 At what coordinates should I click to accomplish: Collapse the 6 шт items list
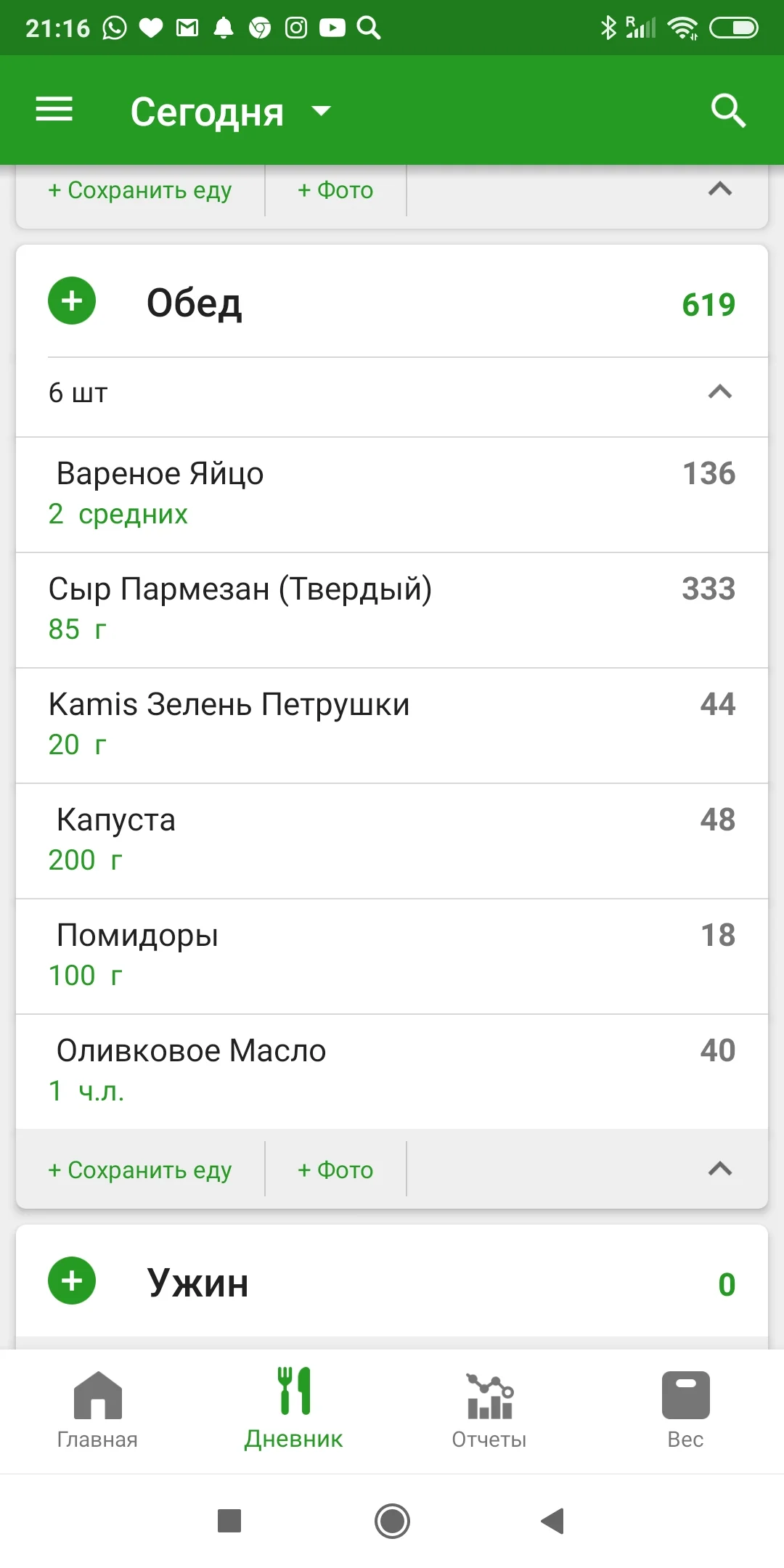point(719,393)
